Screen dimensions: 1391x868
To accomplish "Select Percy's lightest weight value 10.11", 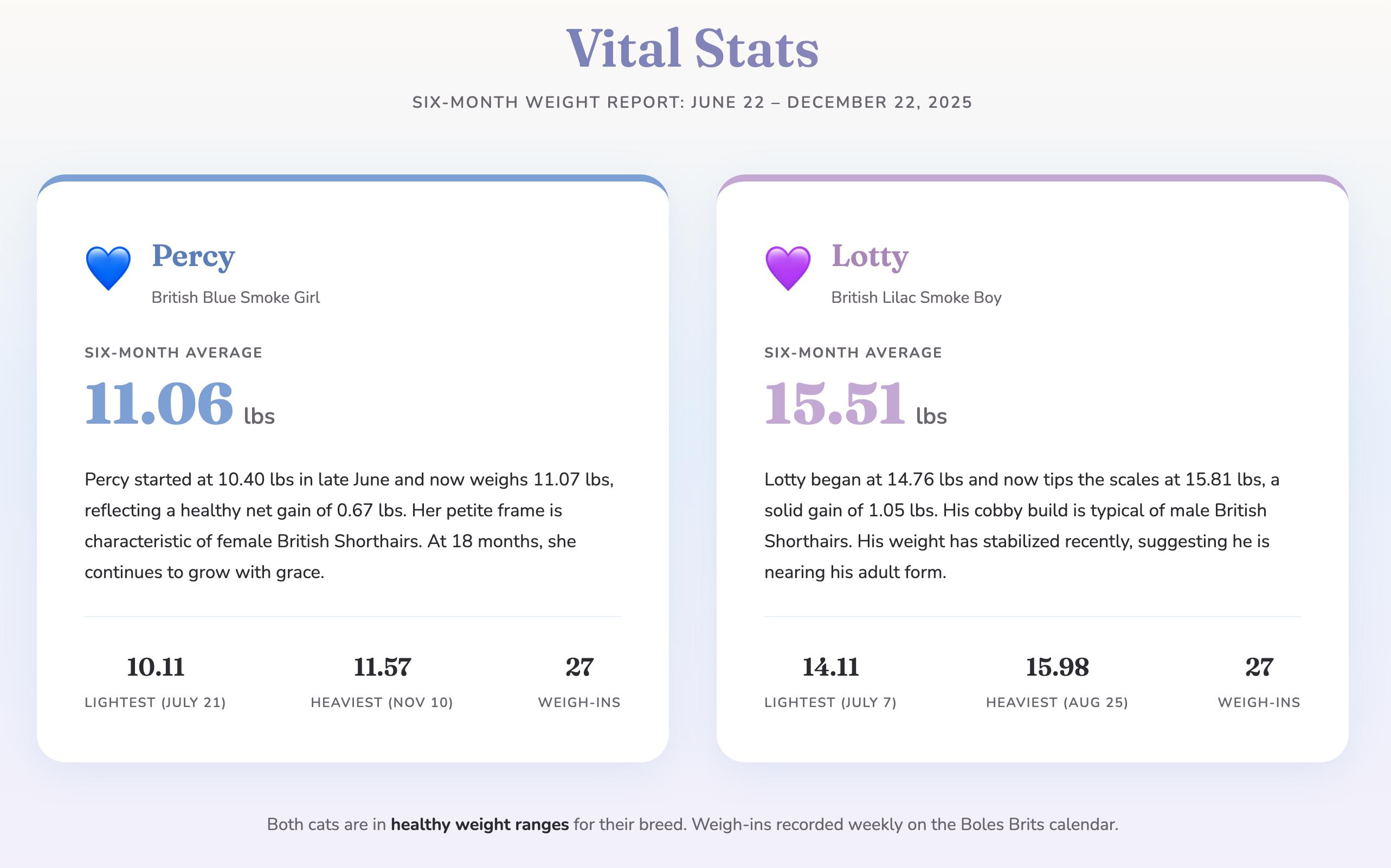I will 155,667.
